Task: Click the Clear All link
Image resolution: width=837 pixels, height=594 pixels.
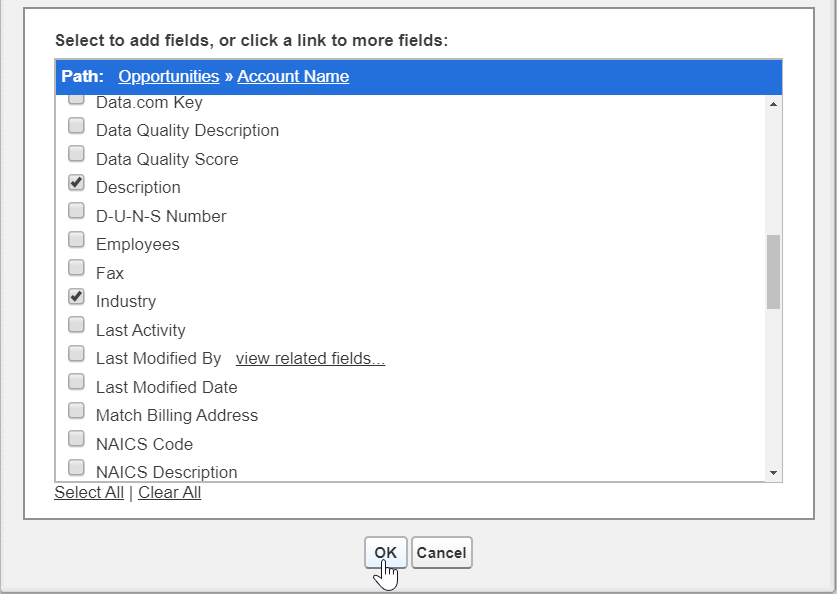Action: [170, 493]
